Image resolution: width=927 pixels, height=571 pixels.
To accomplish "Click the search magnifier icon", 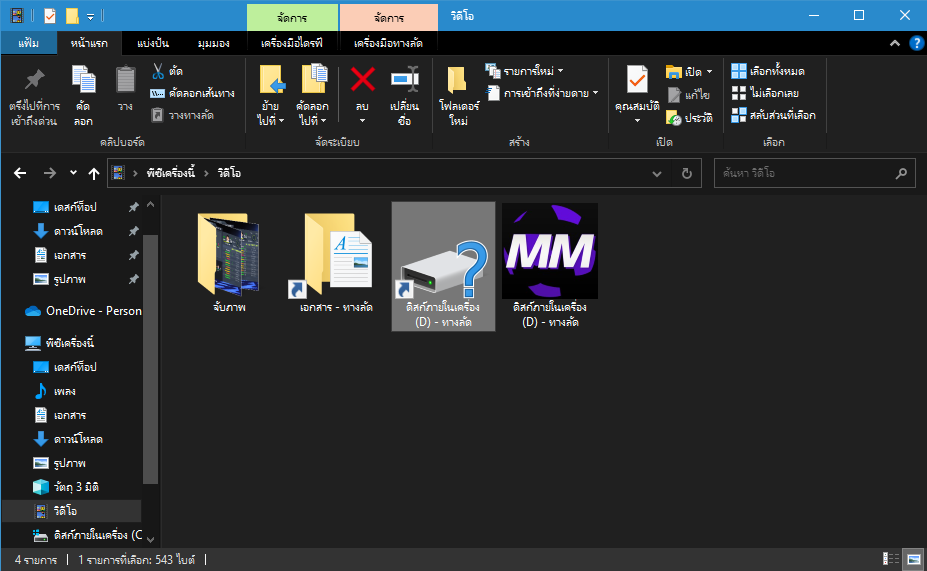I will (x=901, y=173).
